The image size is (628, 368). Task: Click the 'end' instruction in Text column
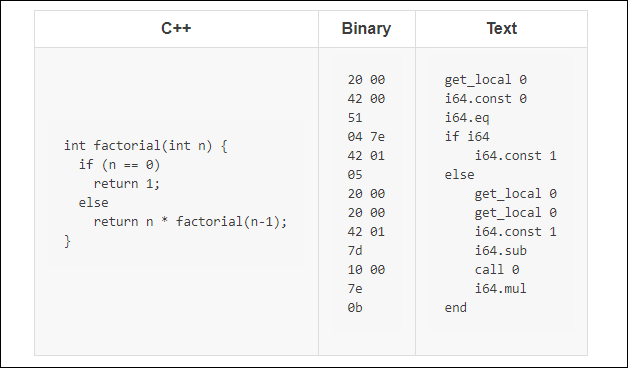tap(456, 308)
